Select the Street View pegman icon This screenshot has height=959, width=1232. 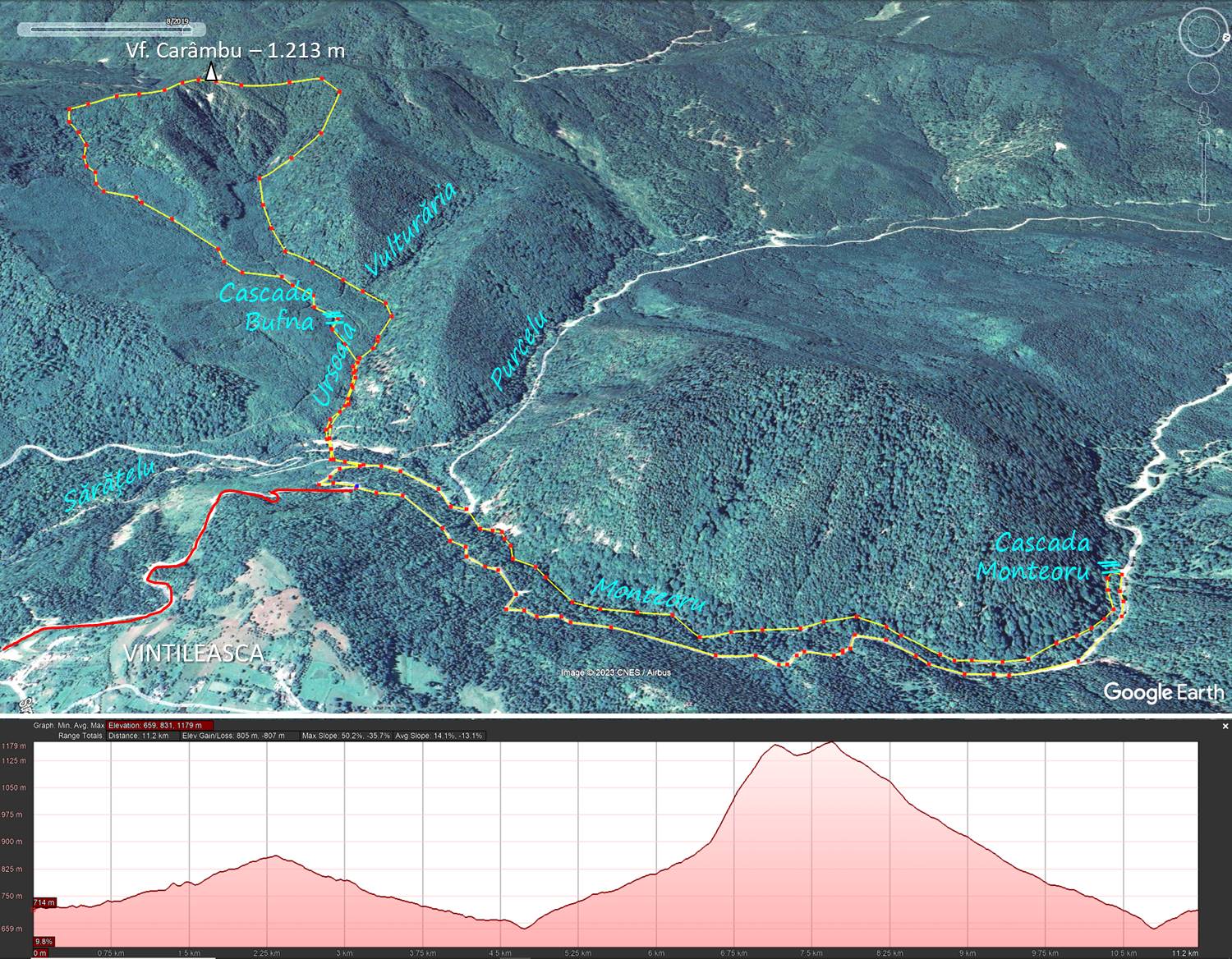click(x=1205, y=112)
